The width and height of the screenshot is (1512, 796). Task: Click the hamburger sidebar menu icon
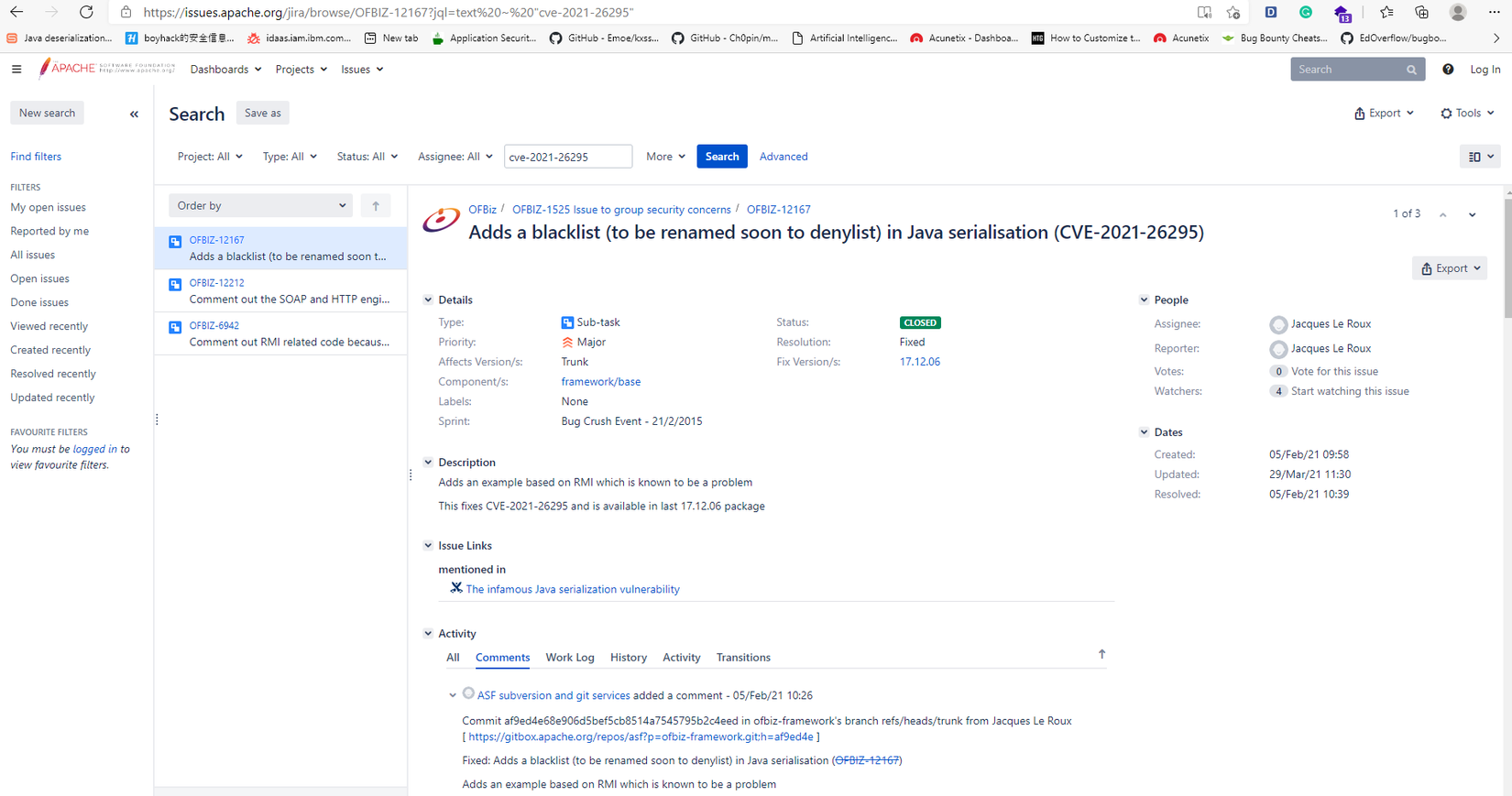(16, 70)
